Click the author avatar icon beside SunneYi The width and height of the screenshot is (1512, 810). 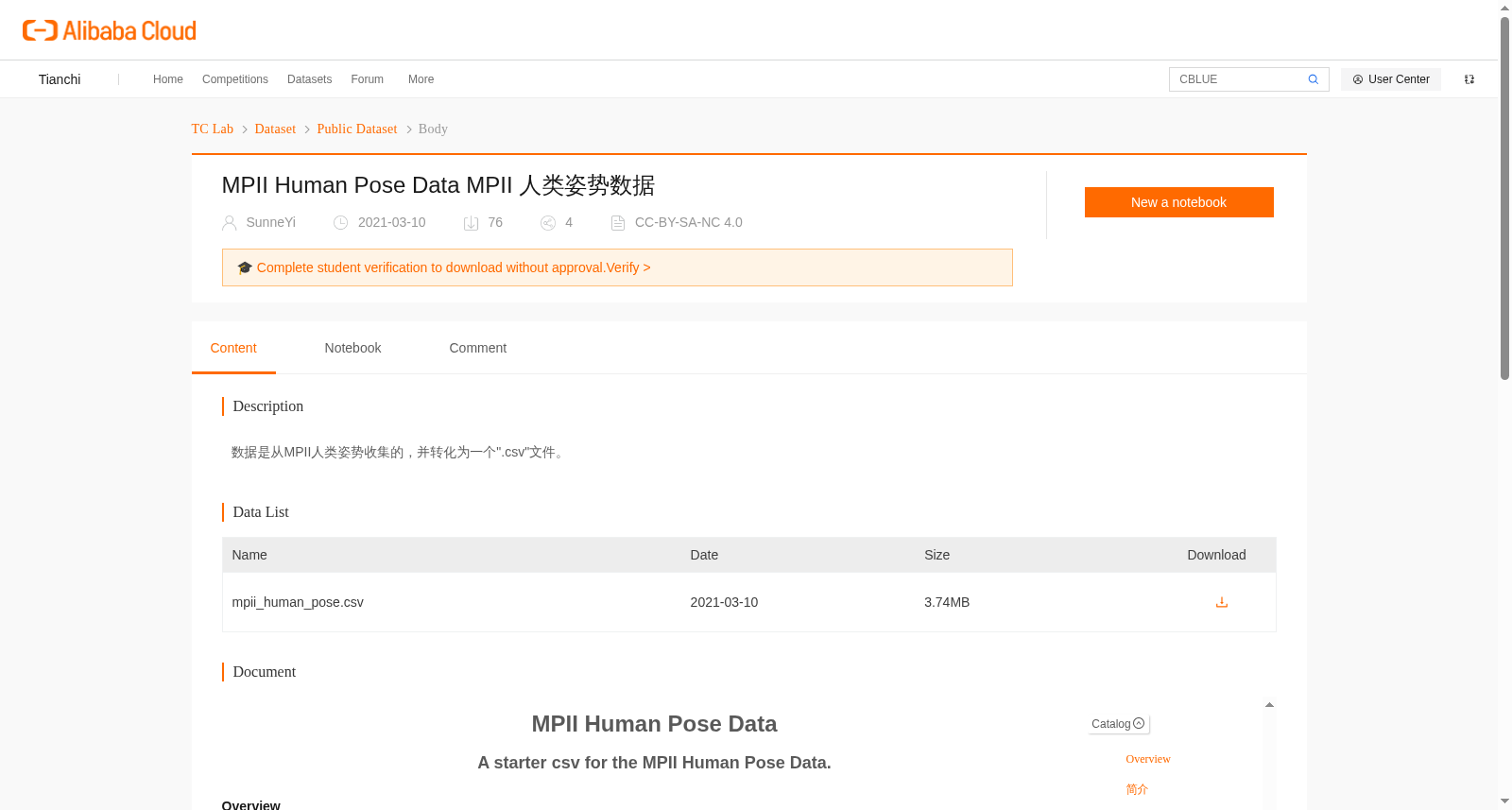pyautogui.click(x=230, y=223)
